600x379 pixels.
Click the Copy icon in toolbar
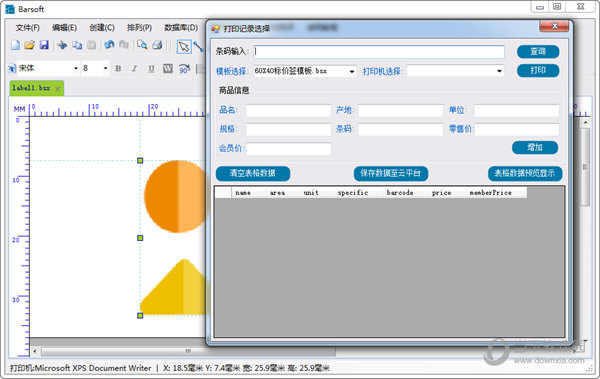tap(77, 45)
